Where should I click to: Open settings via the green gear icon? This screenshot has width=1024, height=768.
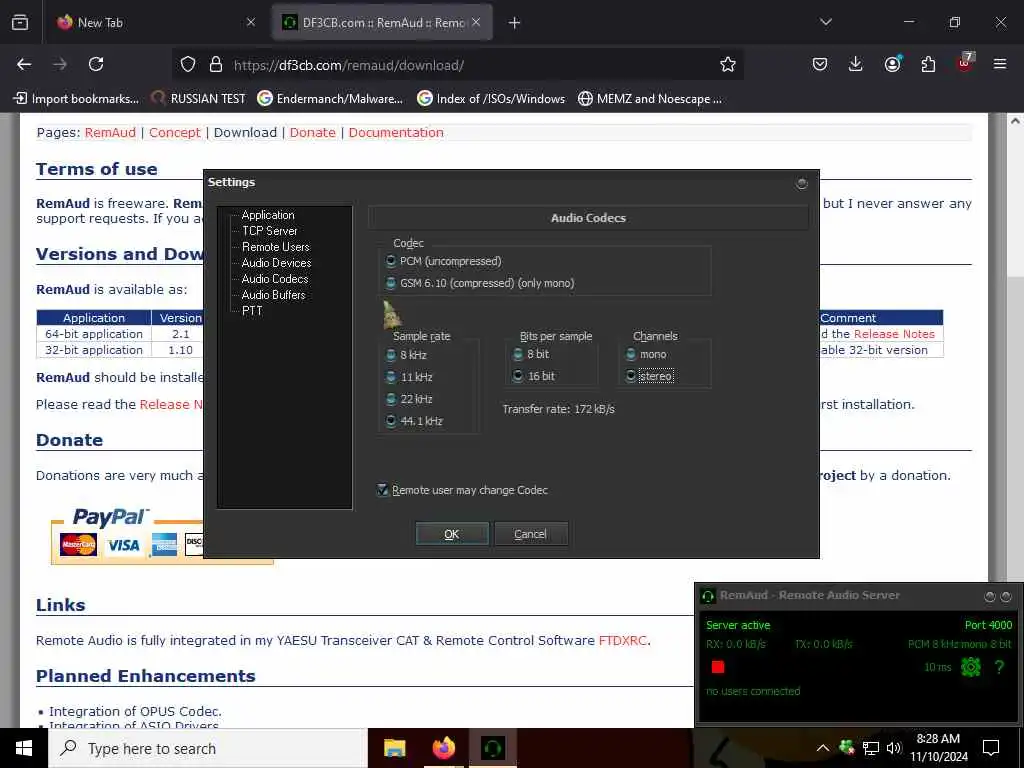[970, 667]
